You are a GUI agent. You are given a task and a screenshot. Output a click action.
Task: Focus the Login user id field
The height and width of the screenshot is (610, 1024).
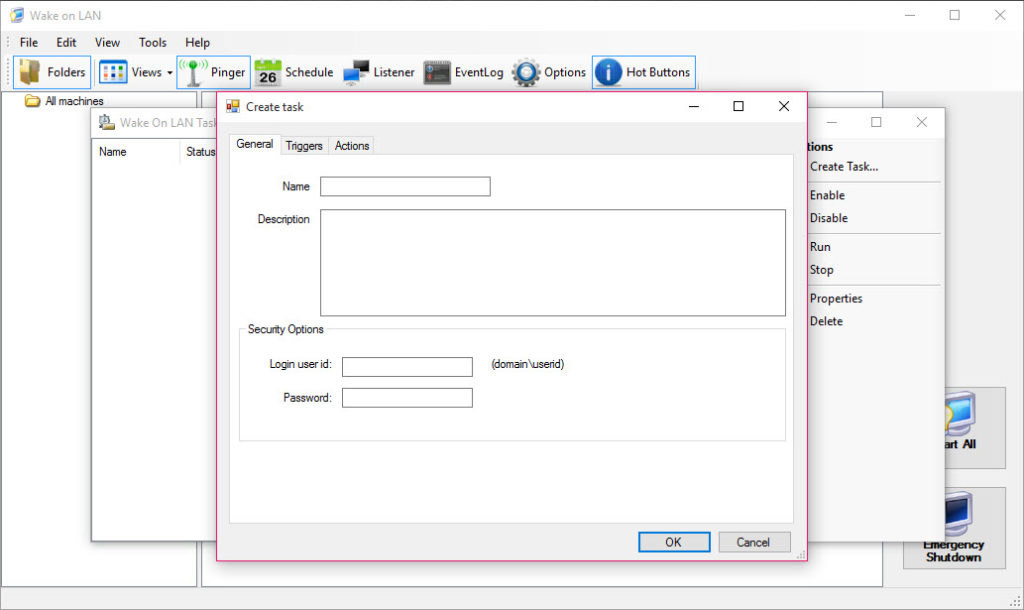tap(407, 367)
